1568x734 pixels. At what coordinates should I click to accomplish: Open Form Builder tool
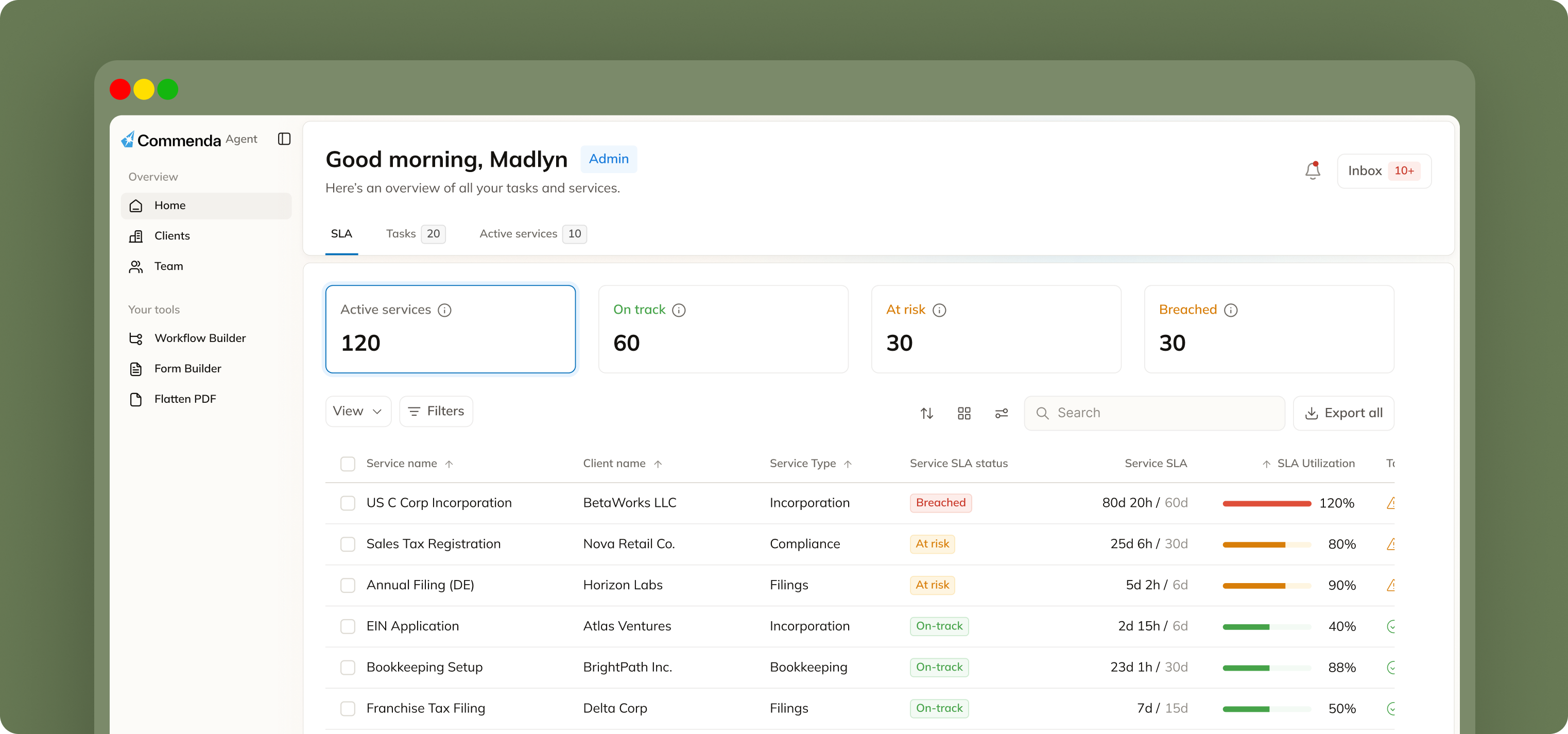coord(206,369)
